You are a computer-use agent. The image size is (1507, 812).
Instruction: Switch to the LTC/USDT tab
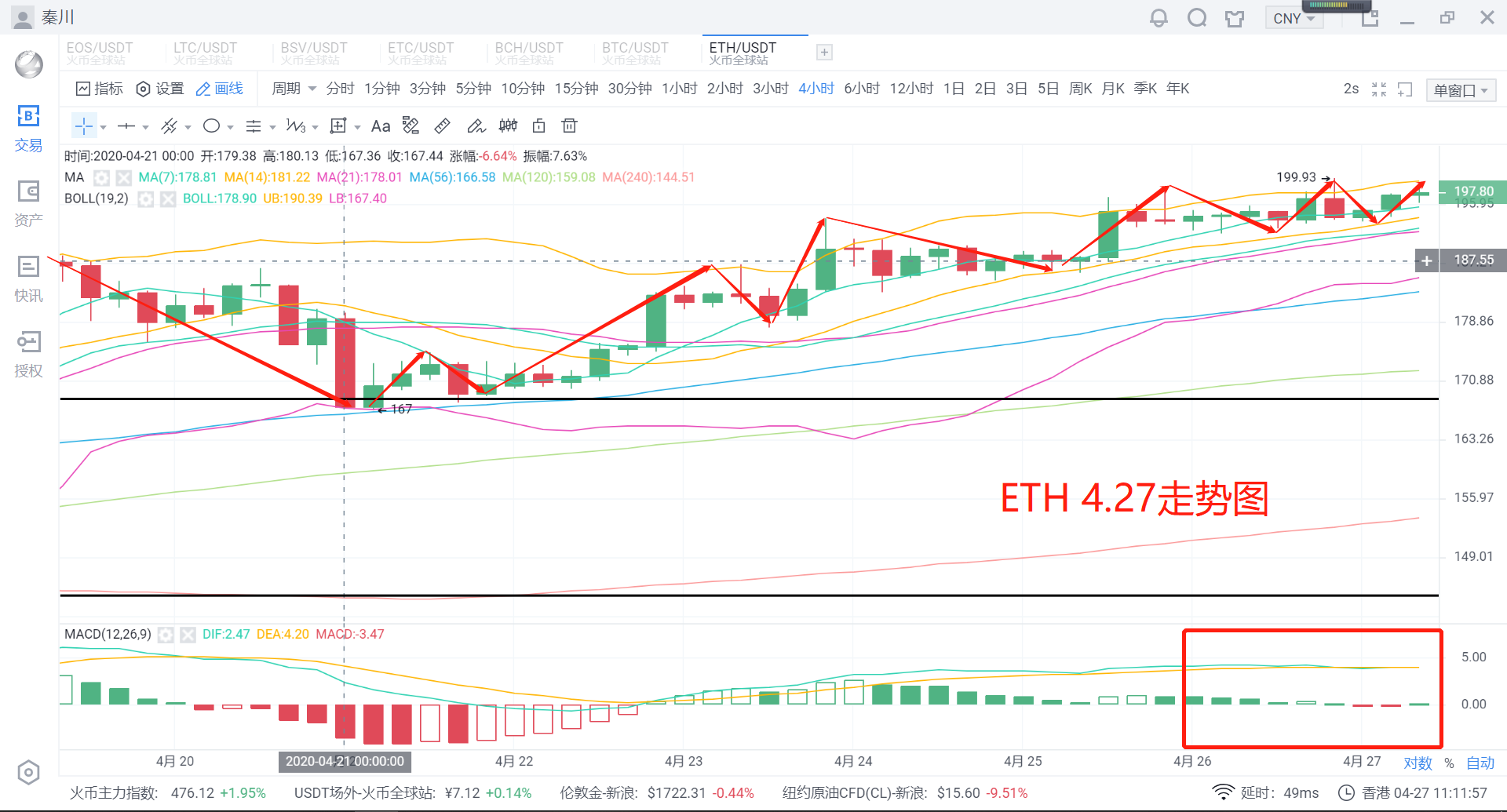(x=205, y=53)
